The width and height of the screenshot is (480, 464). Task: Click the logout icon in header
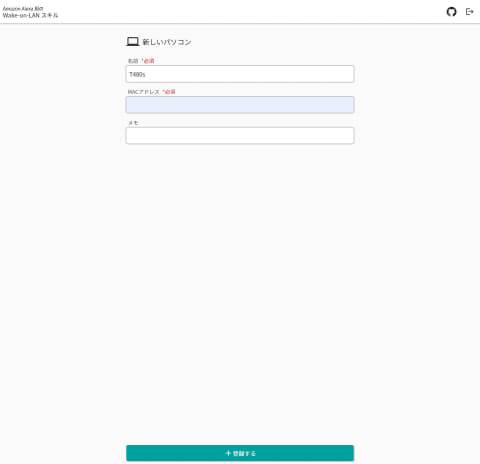pos(469,12)
